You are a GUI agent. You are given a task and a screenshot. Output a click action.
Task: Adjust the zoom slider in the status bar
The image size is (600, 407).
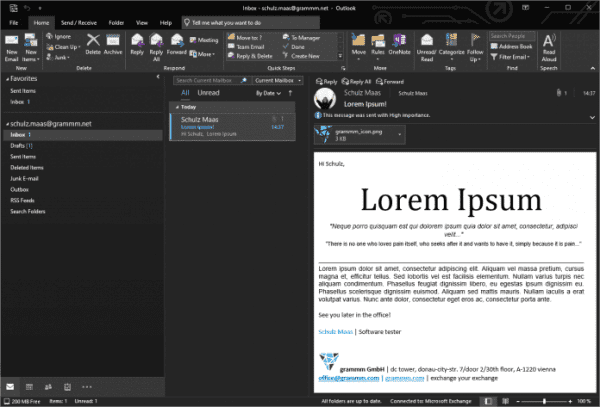coord(544,401)
